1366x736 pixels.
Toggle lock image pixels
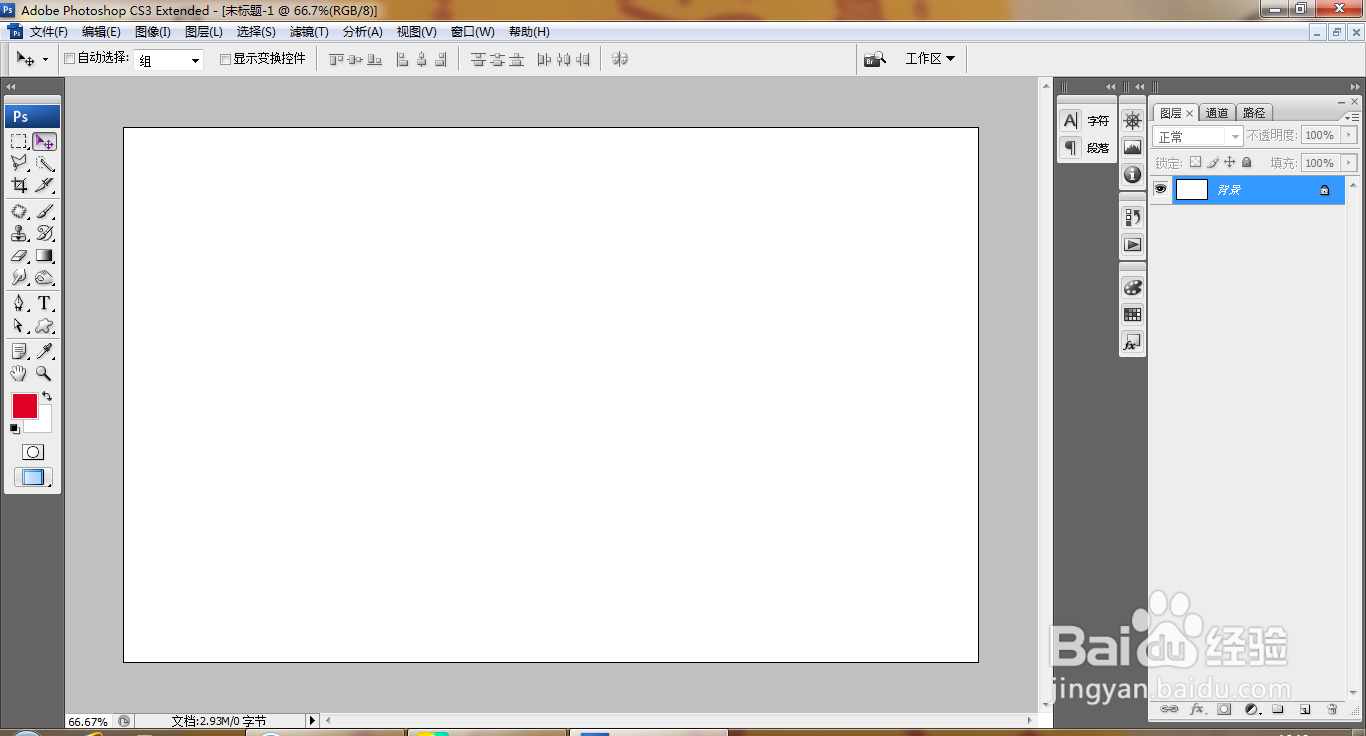[1212, 162]
